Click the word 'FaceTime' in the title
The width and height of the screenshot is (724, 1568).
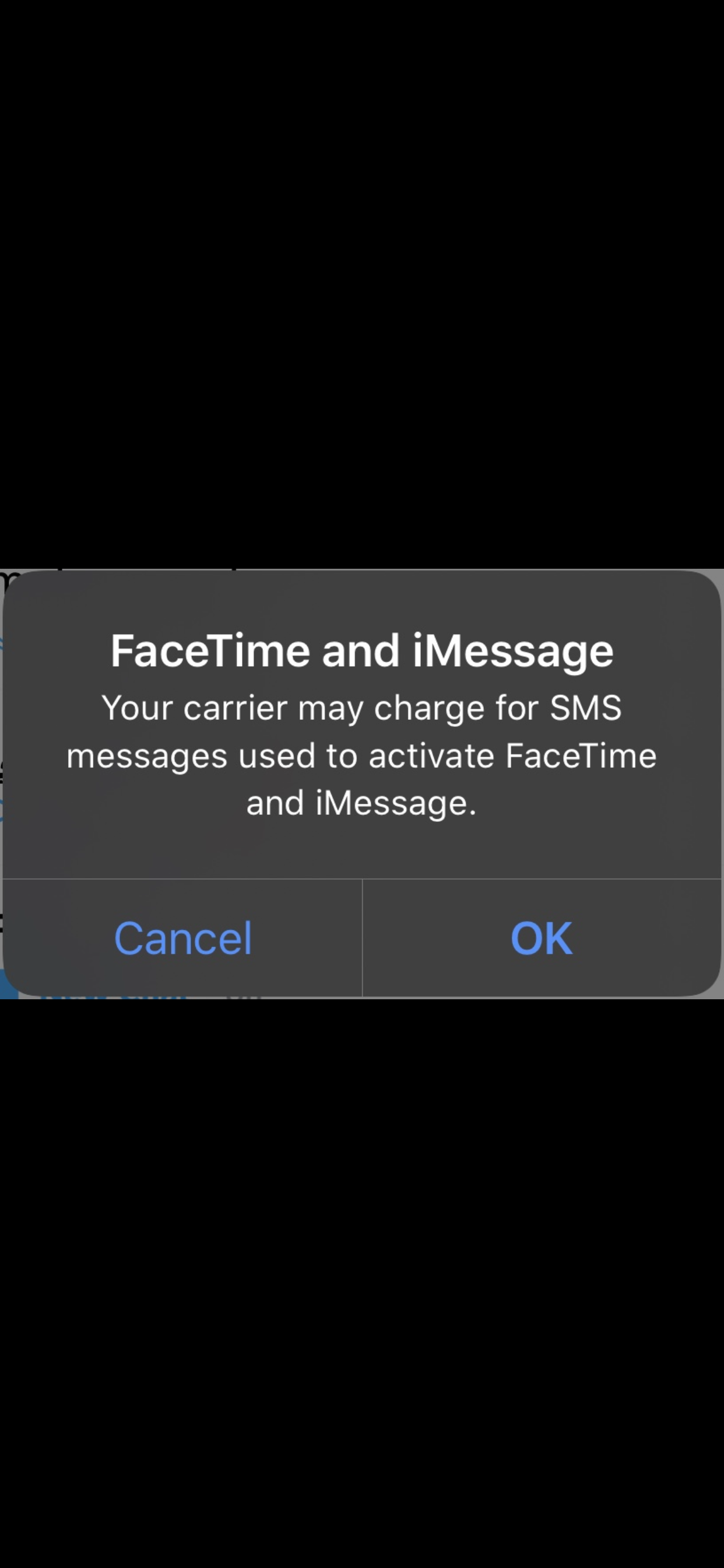[210, 652]
